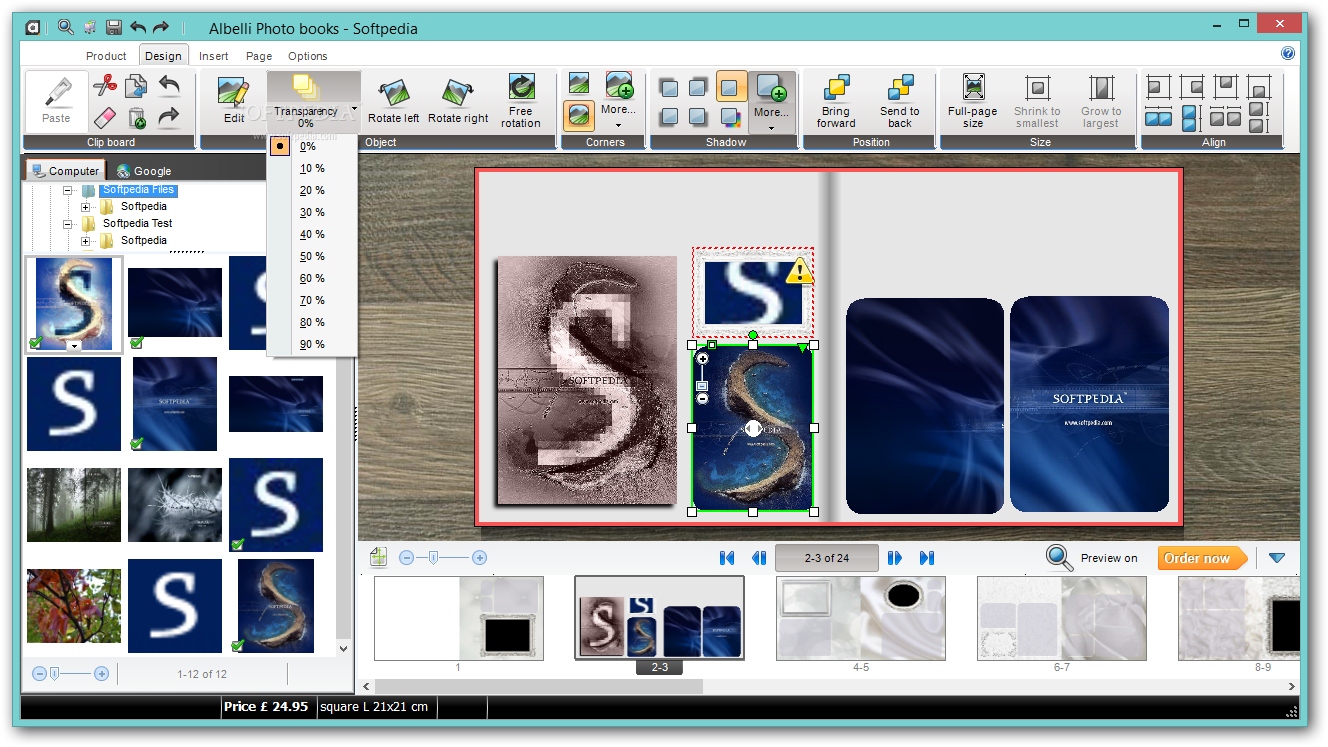Screen dimensions: 1328x747
Task: Choose 10 % transparency
Action: tap(312, 168)
